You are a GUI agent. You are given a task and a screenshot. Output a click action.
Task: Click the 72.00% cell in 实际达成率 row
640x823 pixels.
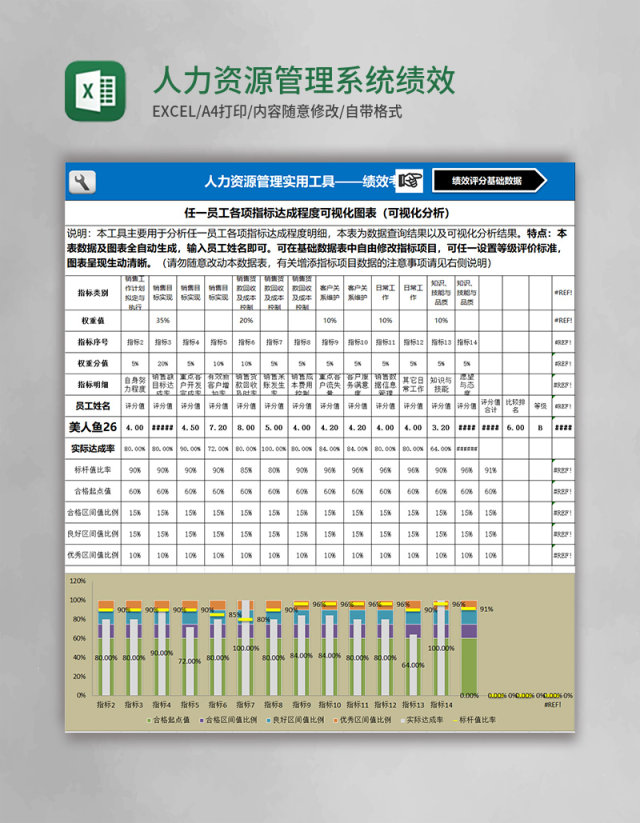(x=218, y=449)
